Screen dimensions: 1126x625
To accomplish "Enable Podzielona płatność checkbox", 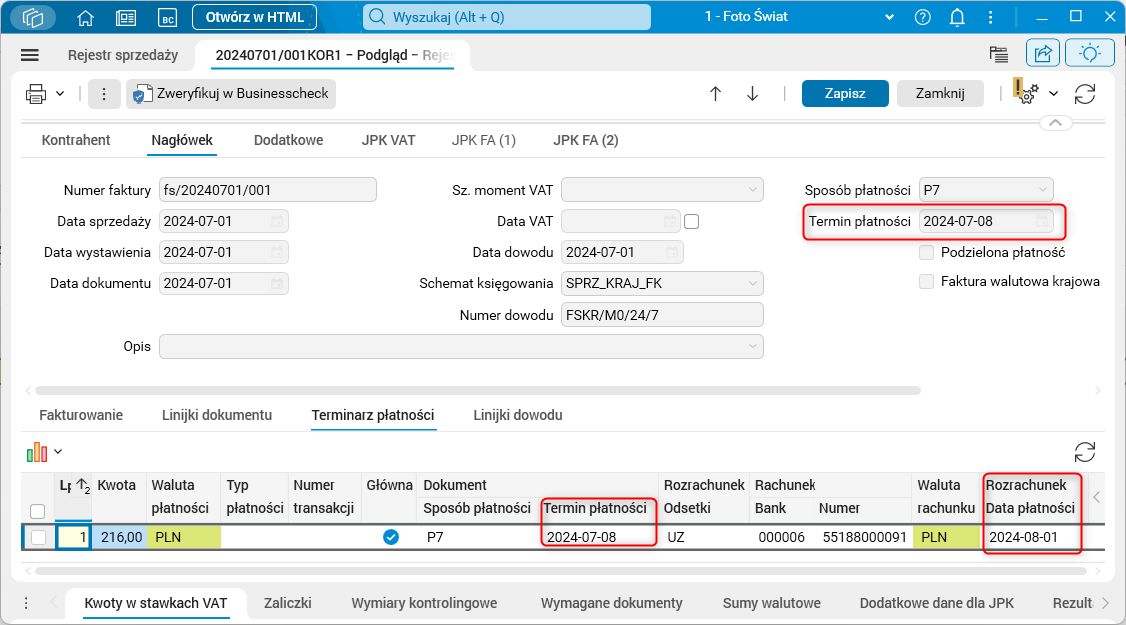I will coord(926,252).
